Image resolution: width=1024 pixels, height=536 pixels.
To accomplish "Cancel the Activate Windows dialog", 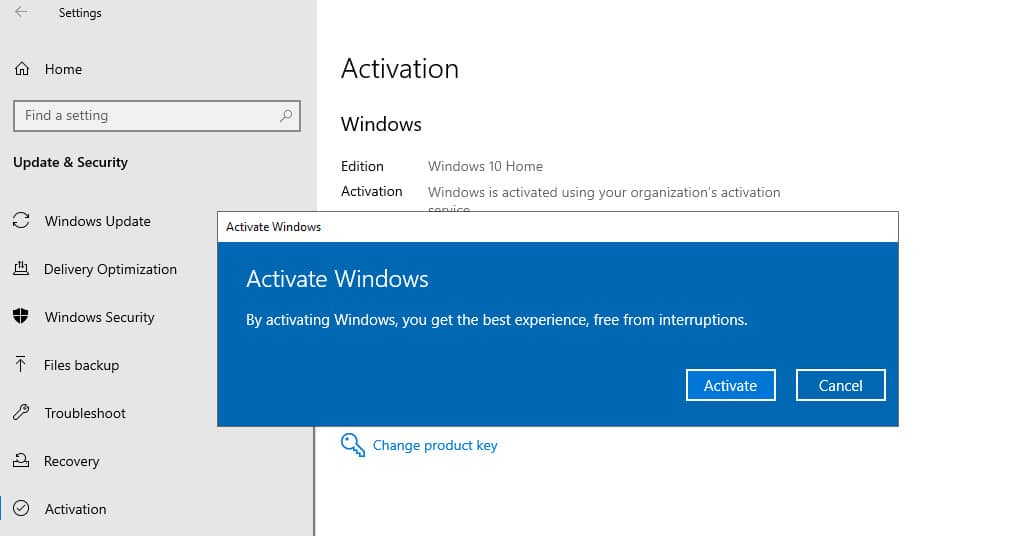I will [x=840, y=385].
